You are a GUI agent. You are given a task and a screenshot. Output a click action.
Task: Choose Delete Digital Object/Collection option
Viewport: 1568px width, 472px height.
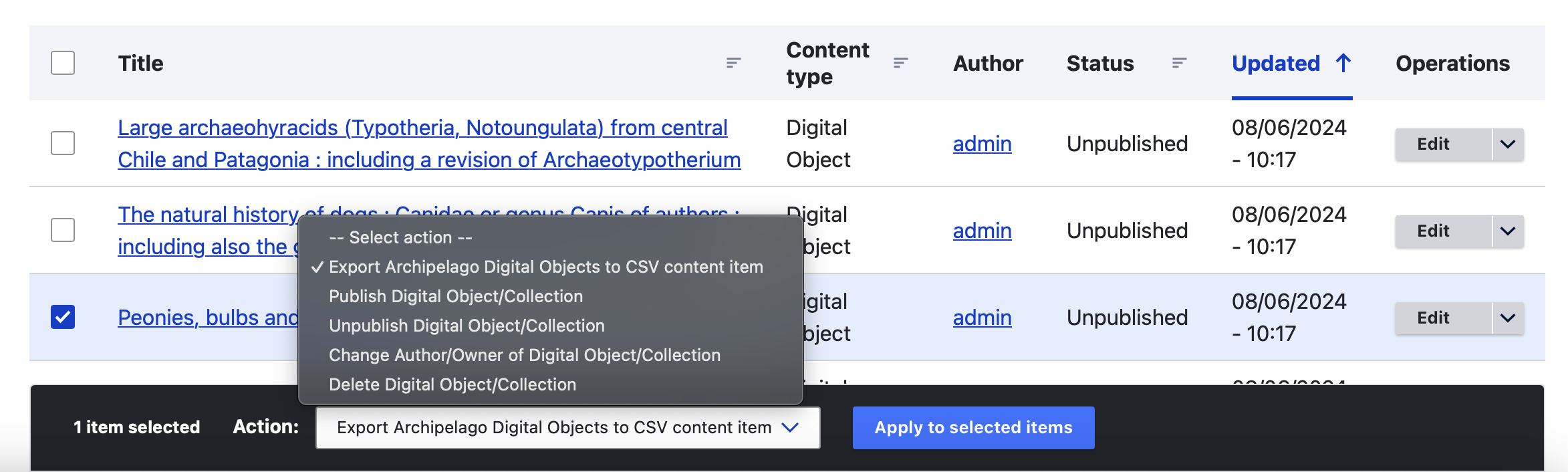(452, 384)
